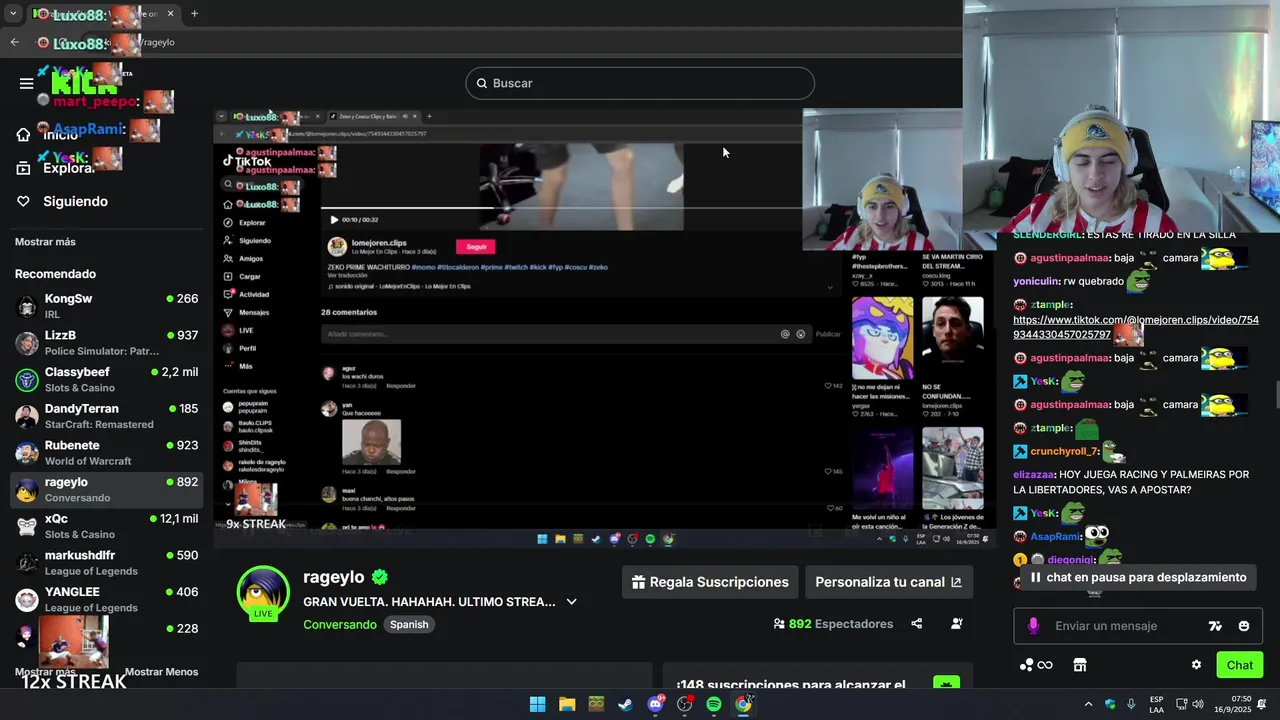The width and height of the screenshot is (1280, 720).
Task: Click the chat scrollbar at right edge
Action: pyautogui.click(x=1276, y=395)
